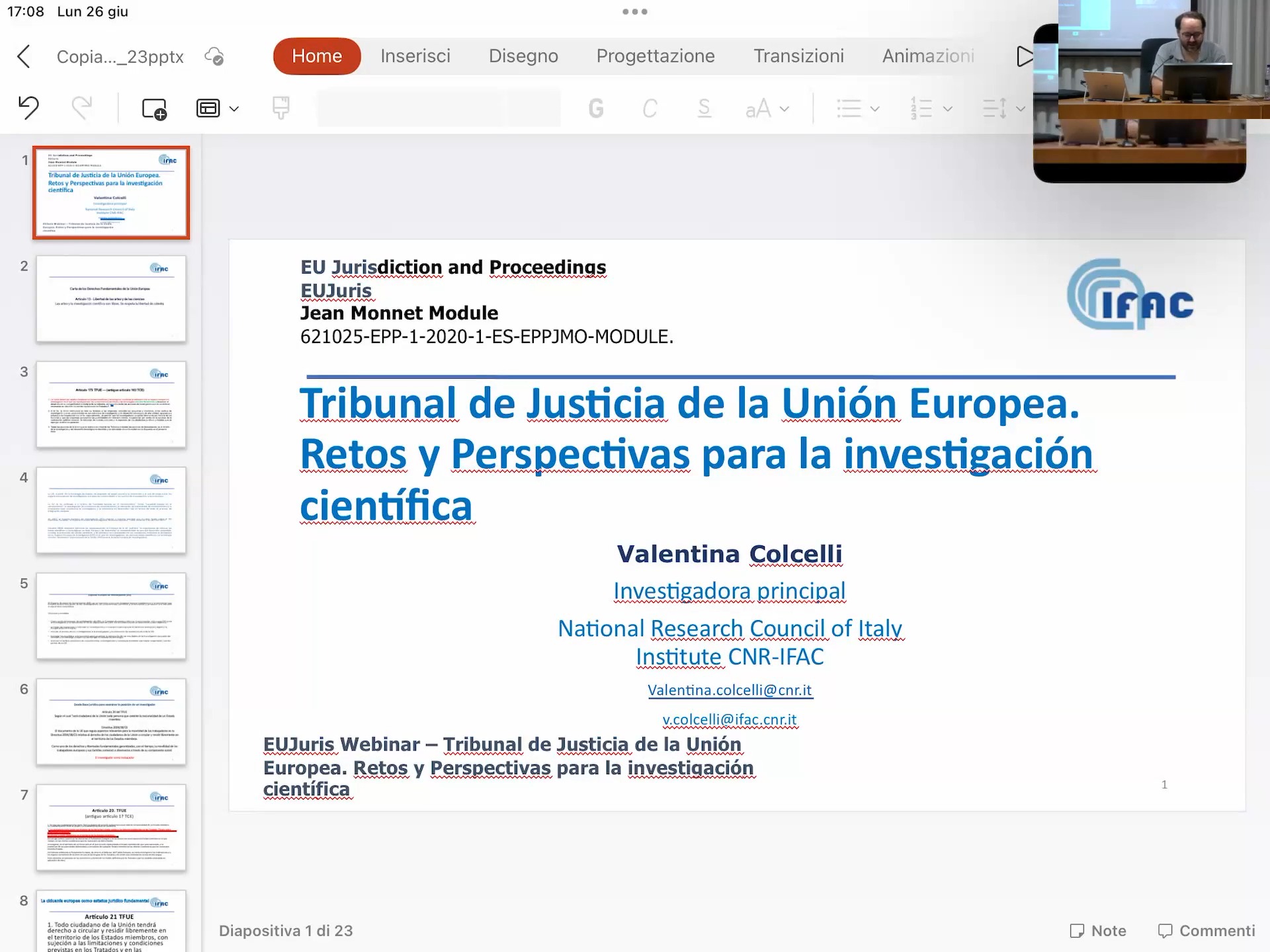
Task: Click the redo arrow icon
Action: click(x=82, y=108)
